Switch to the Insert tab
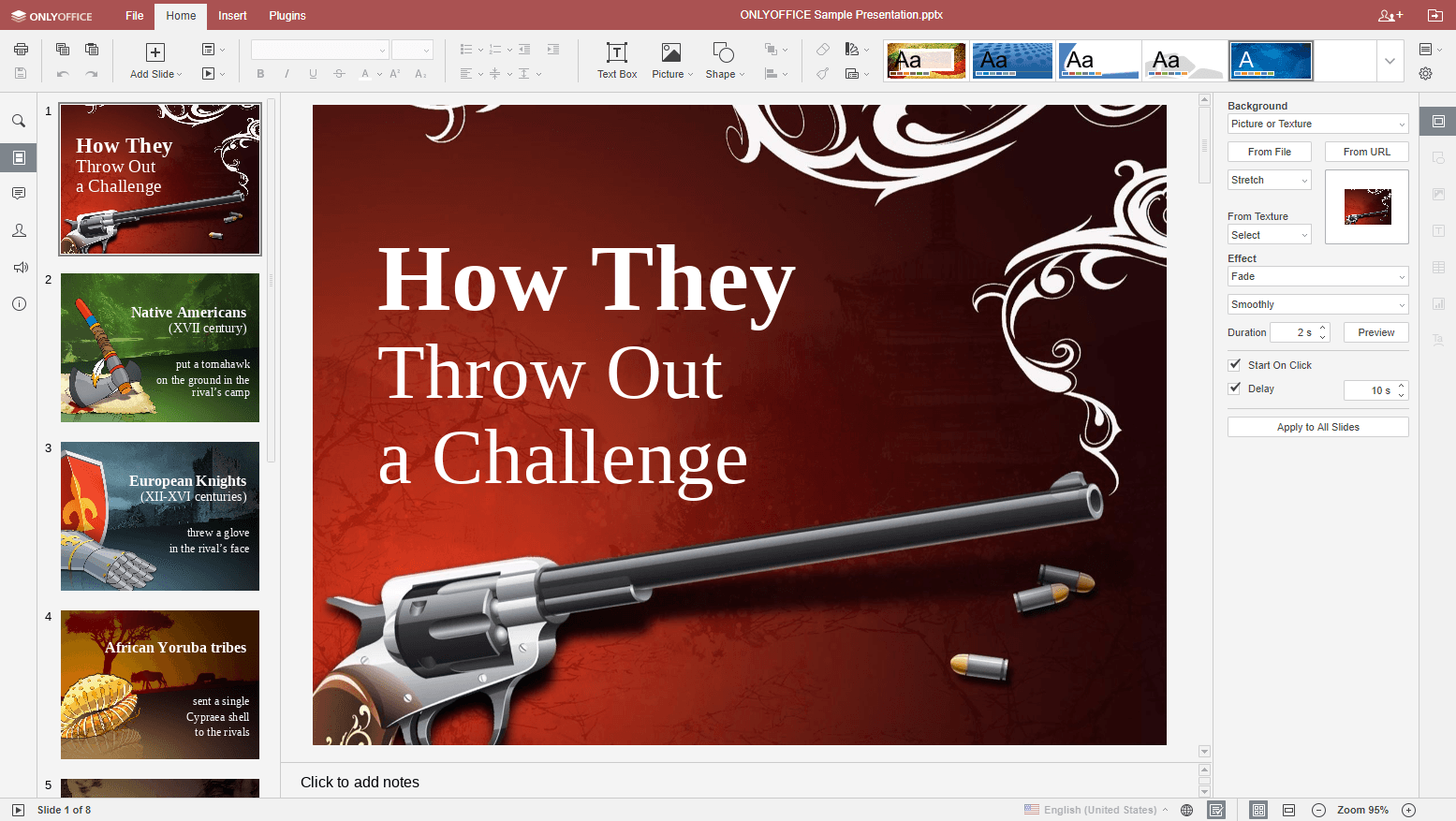Viewport: 1456px width, 821px height. (x=232, y=16)
